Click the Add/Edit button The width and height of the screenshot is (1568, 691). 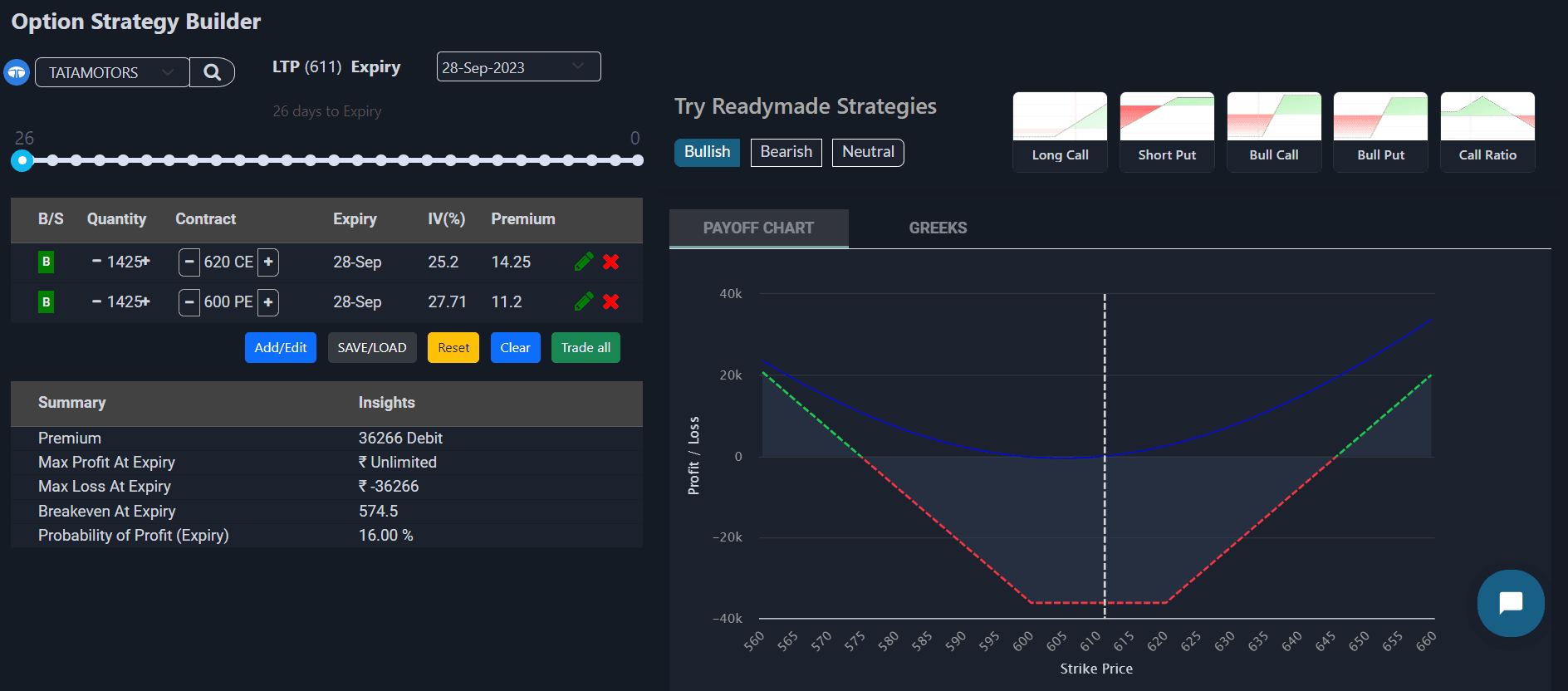281,348
